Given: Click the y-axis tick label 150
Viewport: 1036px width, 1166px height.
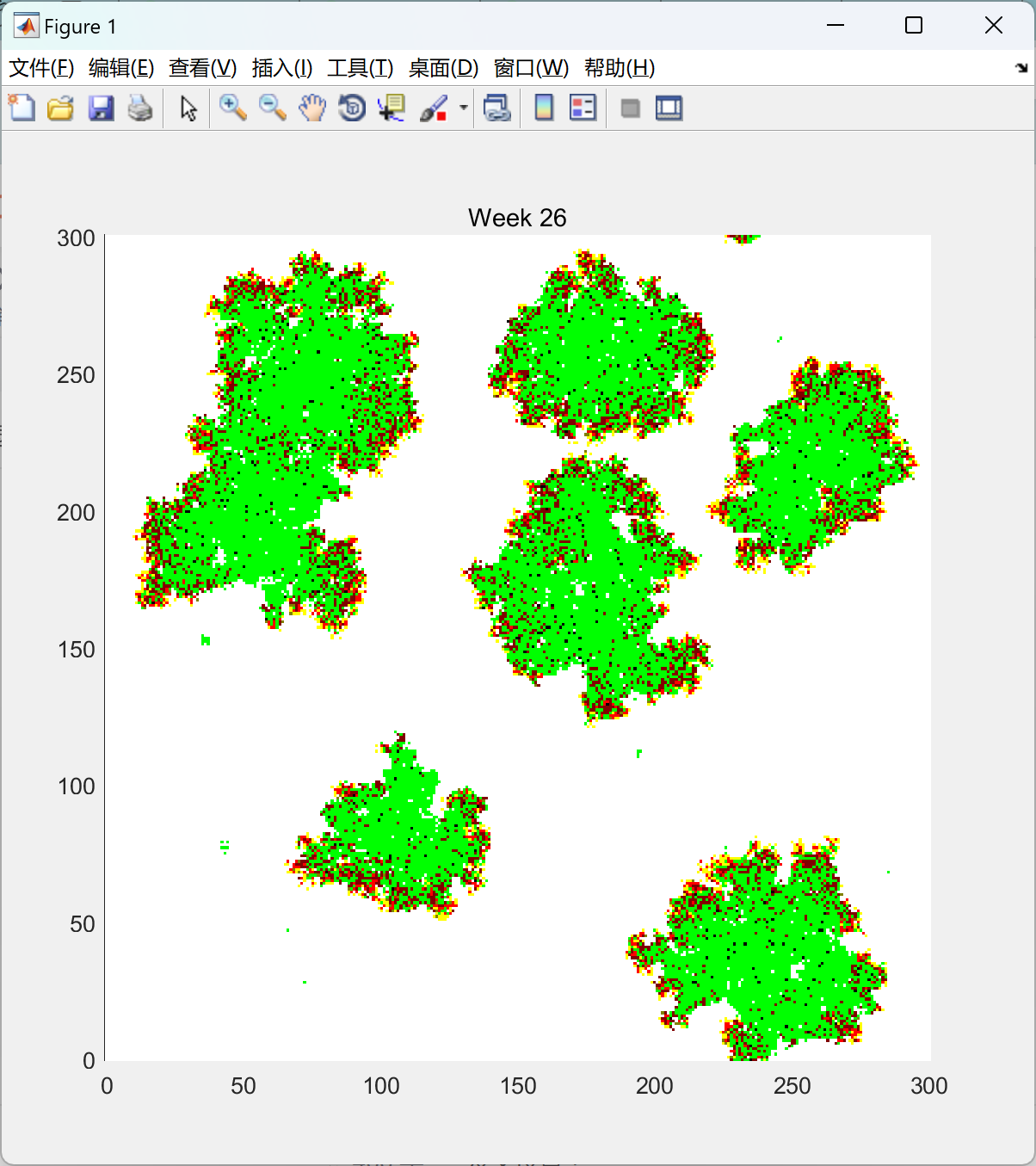Looking at the screenshot, I should pos(76,650).
